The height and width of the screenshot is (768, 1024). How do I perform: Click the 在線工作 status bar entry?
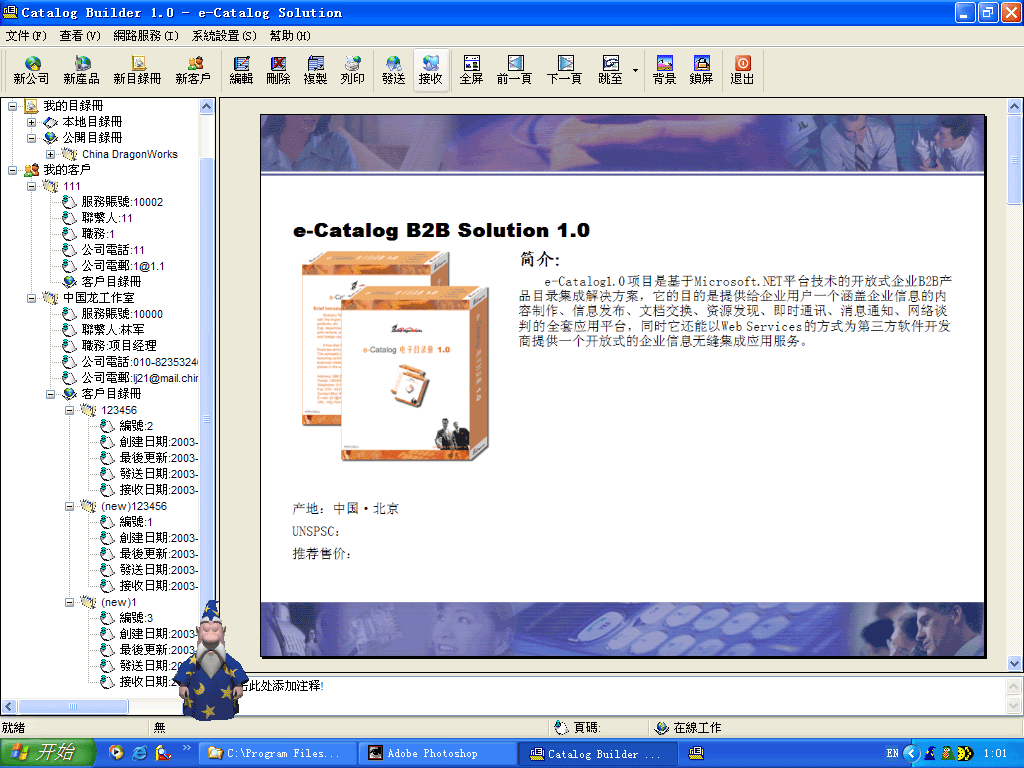coord(688,728)
